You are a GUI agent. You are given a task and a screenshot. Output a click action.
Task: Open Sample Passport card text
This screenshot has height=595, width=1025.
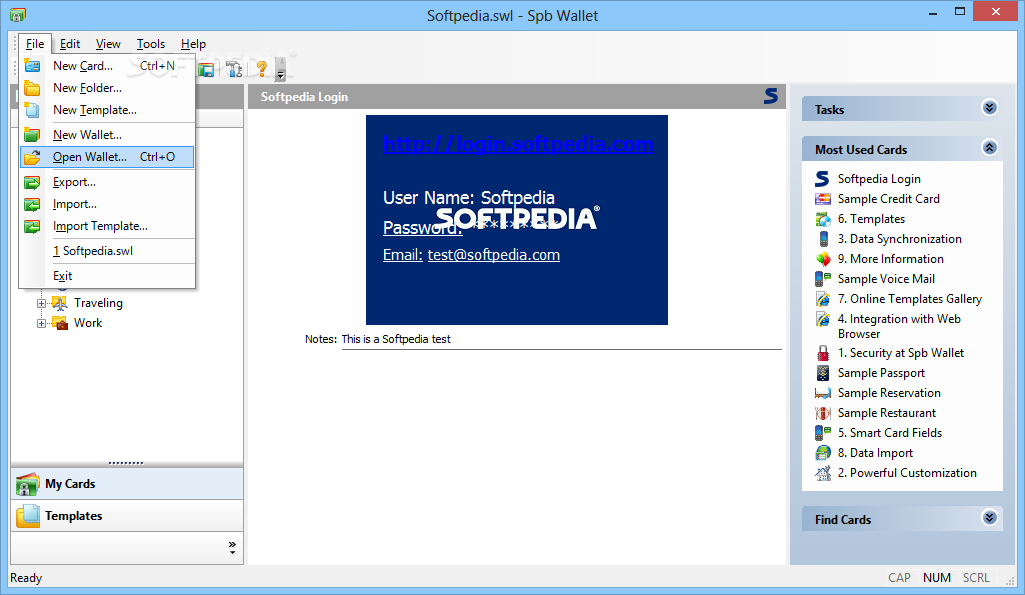881,373
